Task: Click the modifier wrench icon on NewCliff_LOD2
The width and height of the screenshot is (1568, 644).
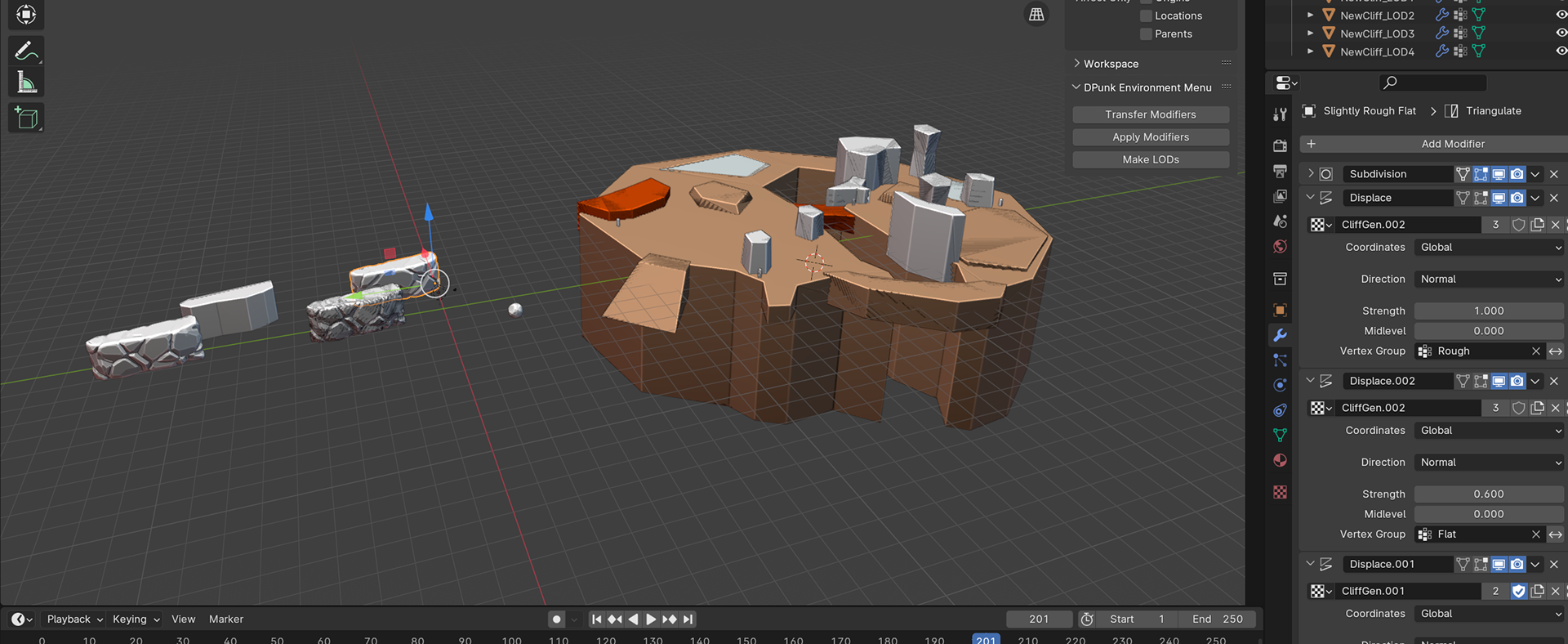Action: click(x=1442, y=15)
